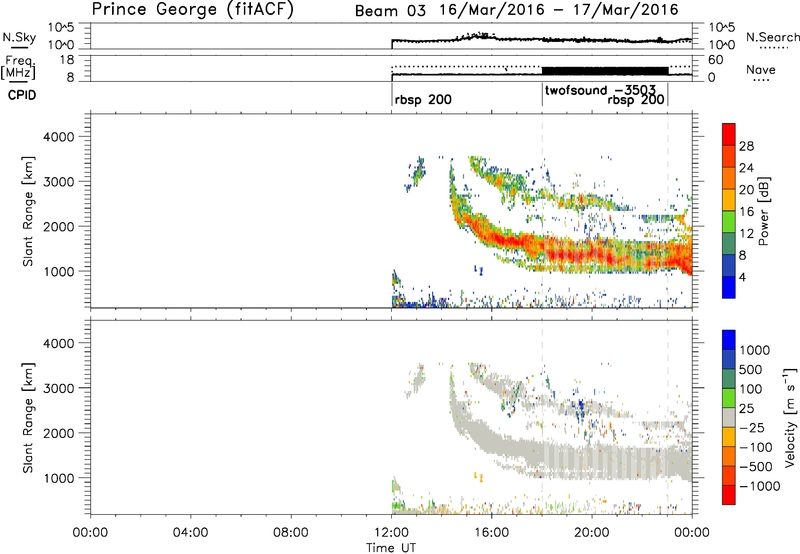800x554 pixels.
Task: Click the '20:00' time tick label
Action: coord(591,533)
